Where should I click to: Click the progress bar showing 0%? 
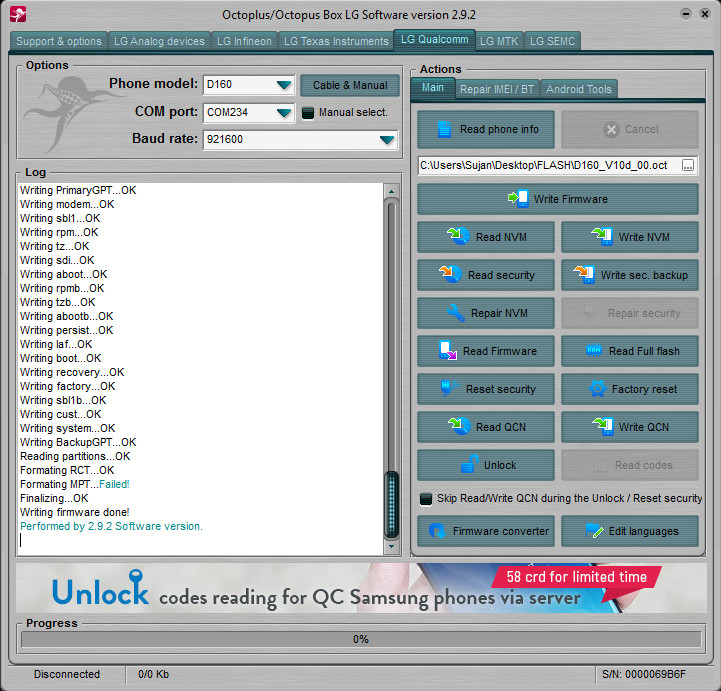[361, 639]
